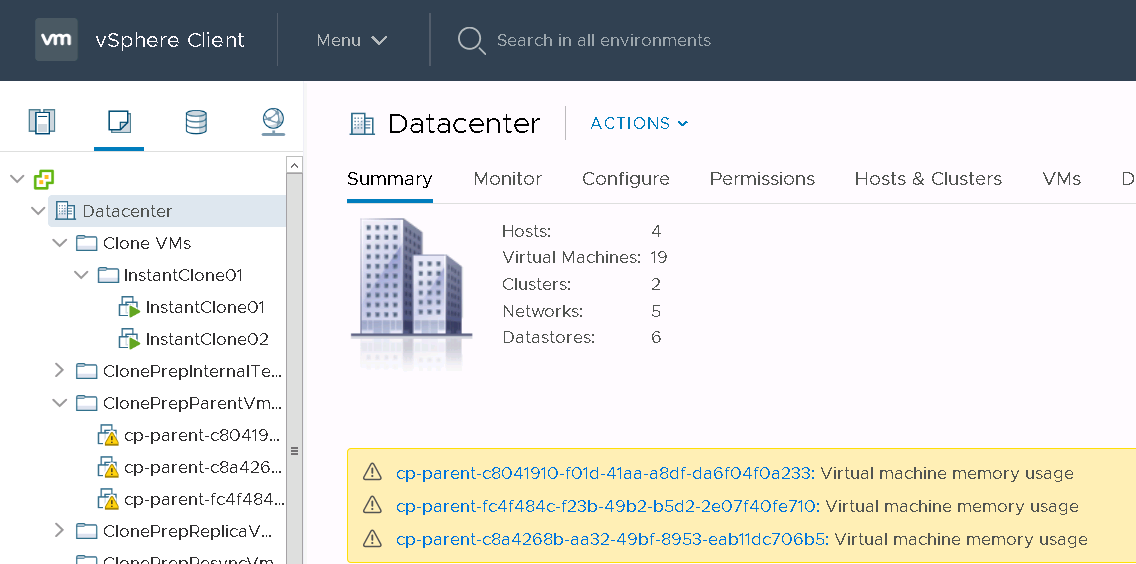The image size is (1136, 564).
Task: Click the Datacenter icon in the tree
Action: (x=65, y=211)
